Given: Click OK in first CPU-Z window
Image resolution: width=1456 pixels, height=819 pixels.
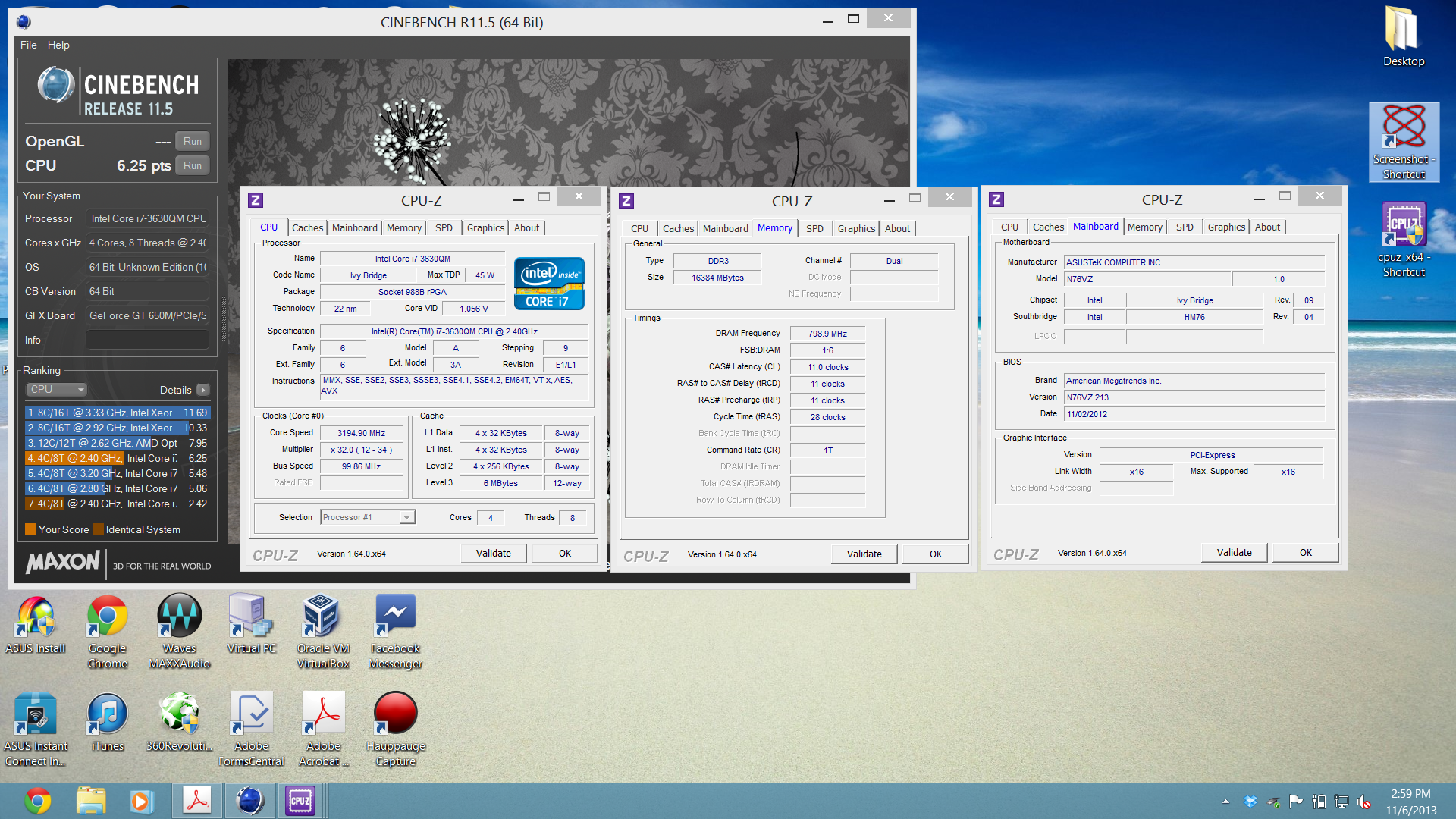Looking at the screenshot, I should click(565, 553).
